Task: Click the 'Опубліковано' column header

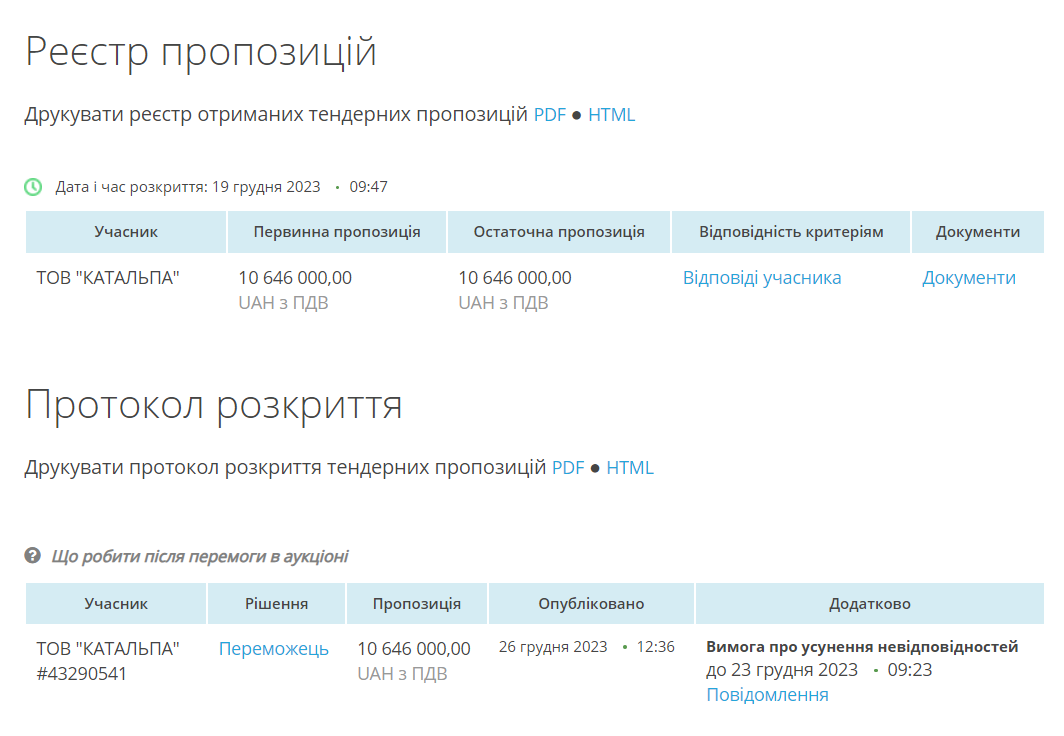Action: tap(591, 604)
